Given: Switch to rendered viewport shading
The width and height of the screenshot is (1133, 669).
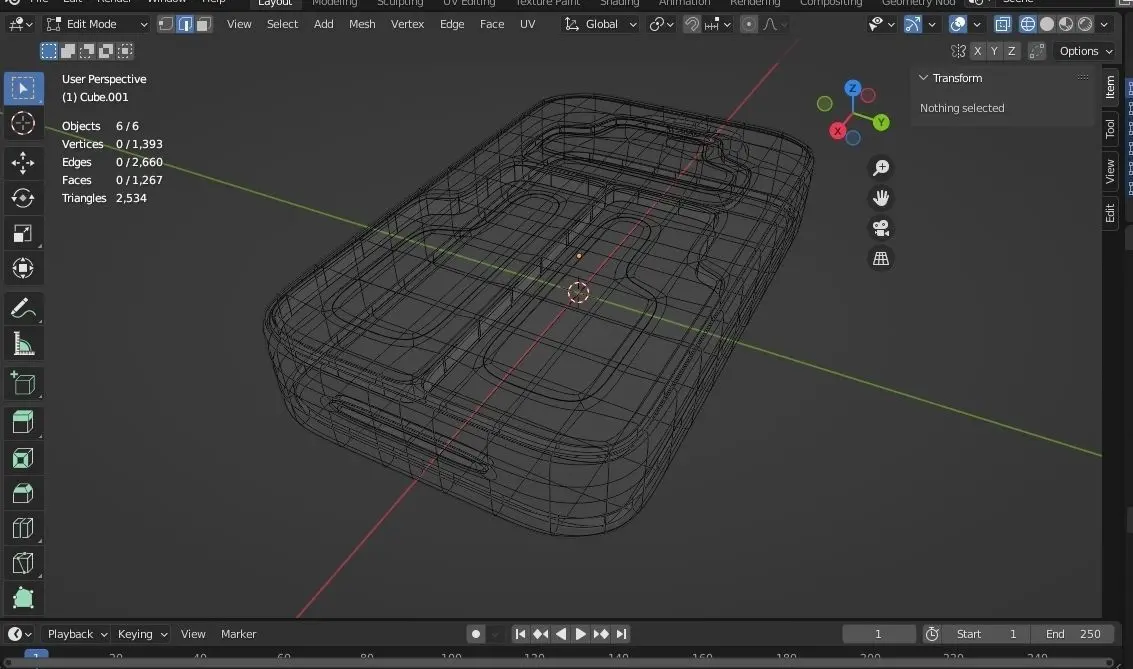Looking at the screenshot, I should 1085,25.
